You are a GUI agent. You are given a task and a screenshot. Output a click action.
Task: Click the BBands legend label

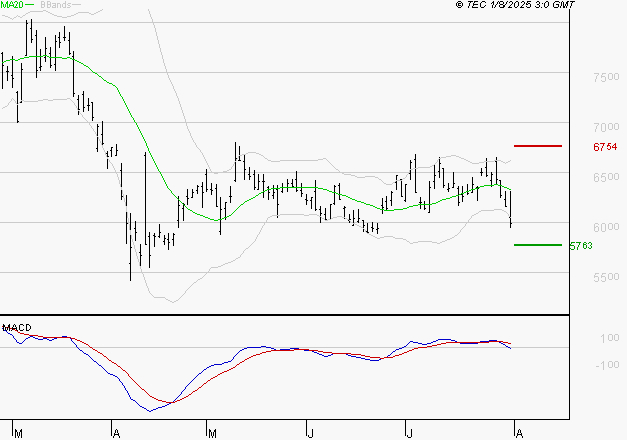56,5
